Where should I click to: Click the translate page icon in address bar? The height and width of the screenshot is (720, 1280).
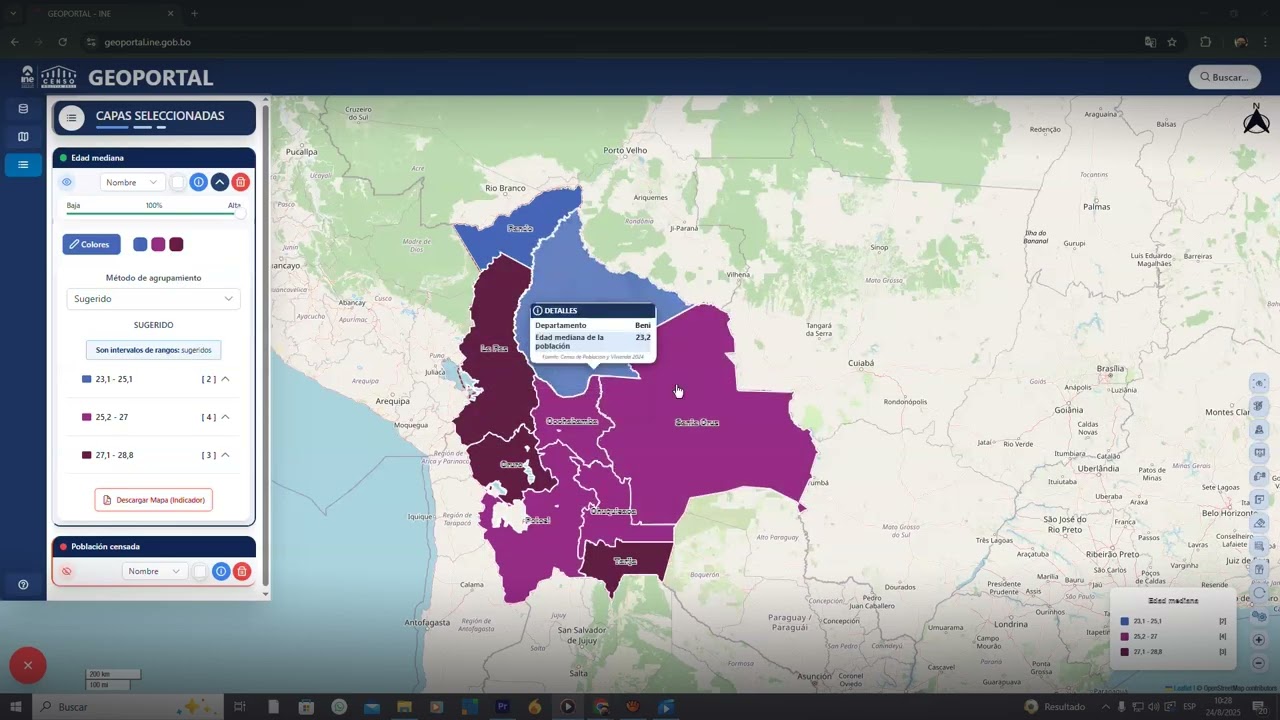[1150, 42]
